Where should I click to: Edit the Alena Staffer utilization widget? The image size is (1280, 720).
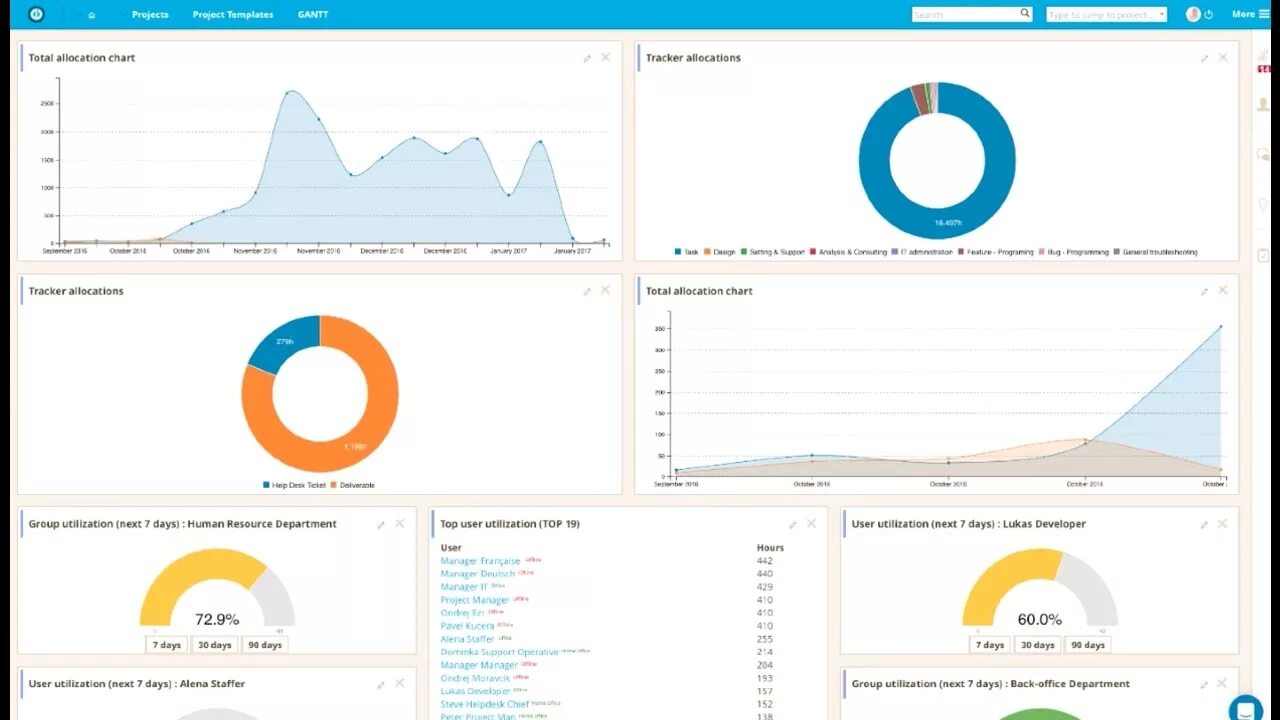pyautogui.click(x=381, y=684)
